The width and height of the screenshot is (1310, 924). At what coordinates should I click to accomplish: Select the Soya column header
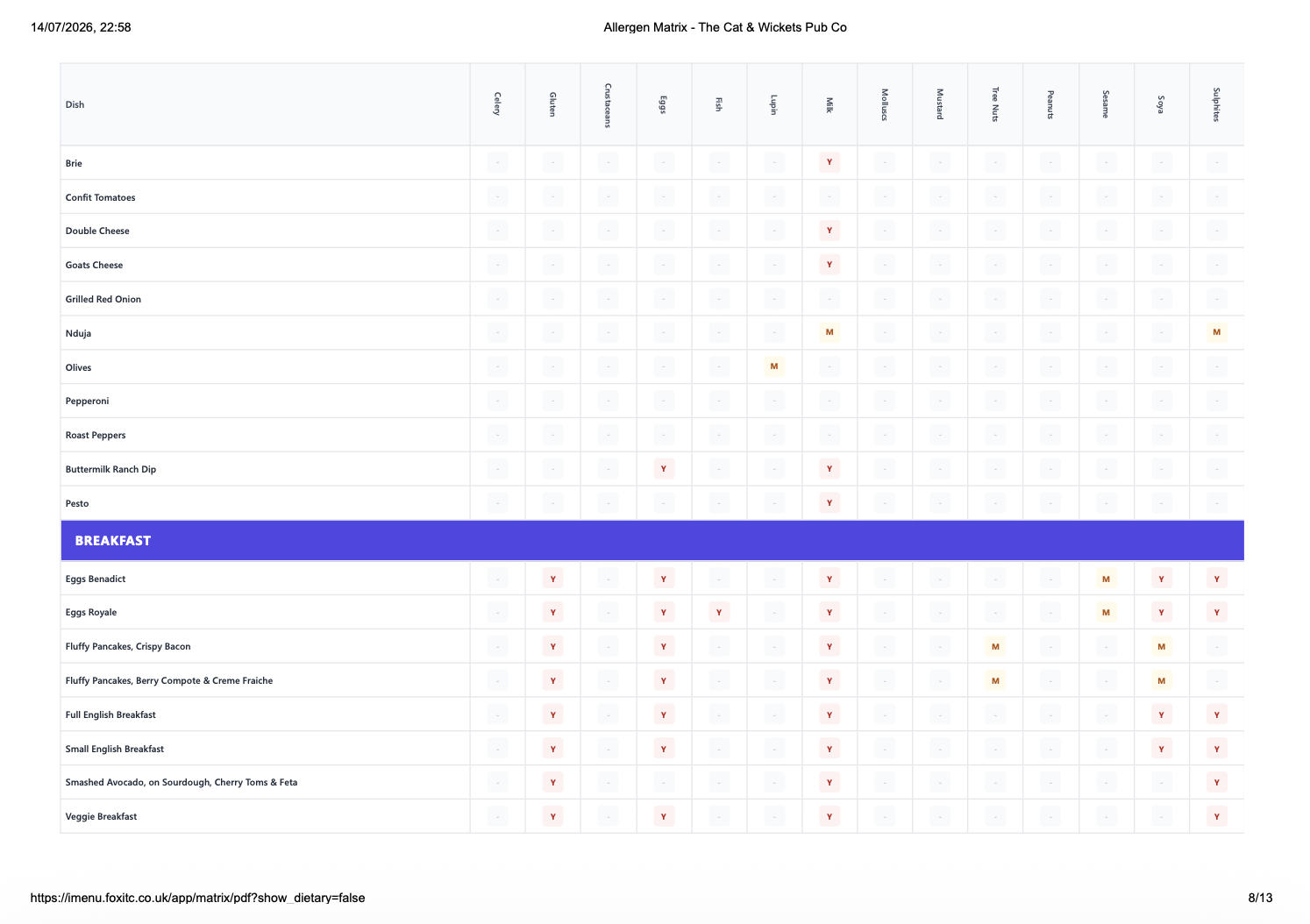pyautogui.click(x=1161, y=104)
